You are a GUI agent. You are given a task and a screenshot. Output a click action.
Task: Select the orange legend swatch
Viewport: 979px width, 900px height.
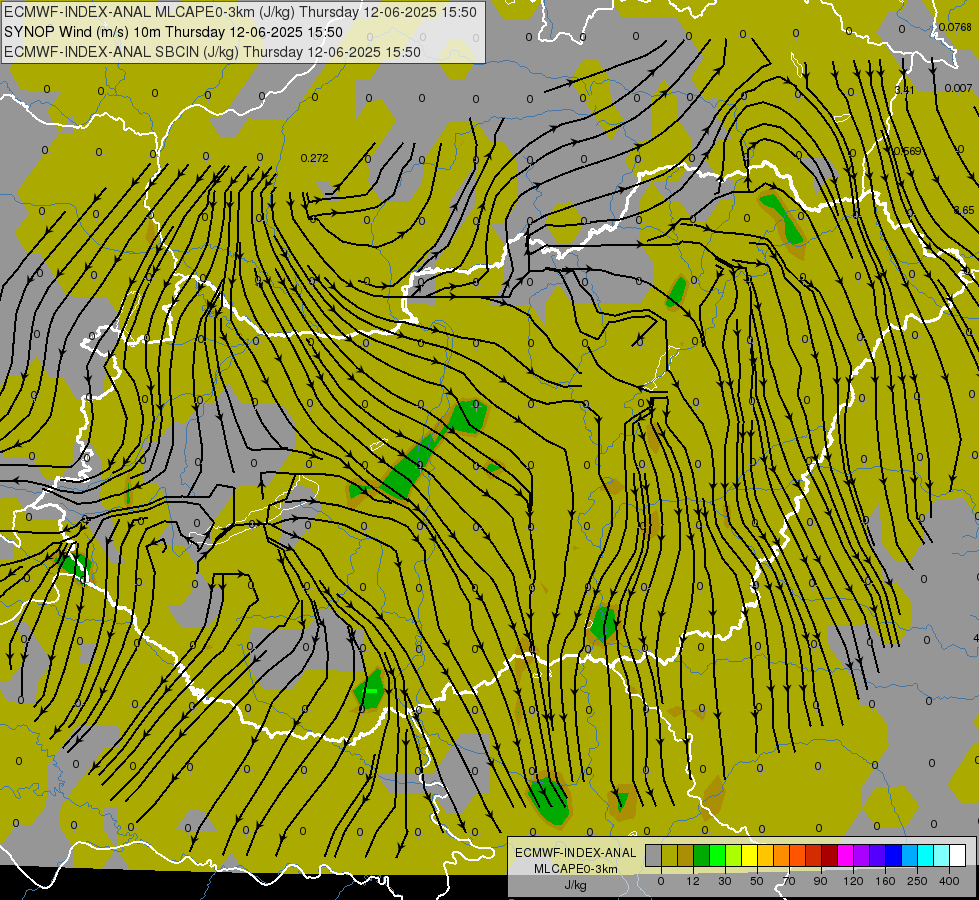click(x=782, y=856)
